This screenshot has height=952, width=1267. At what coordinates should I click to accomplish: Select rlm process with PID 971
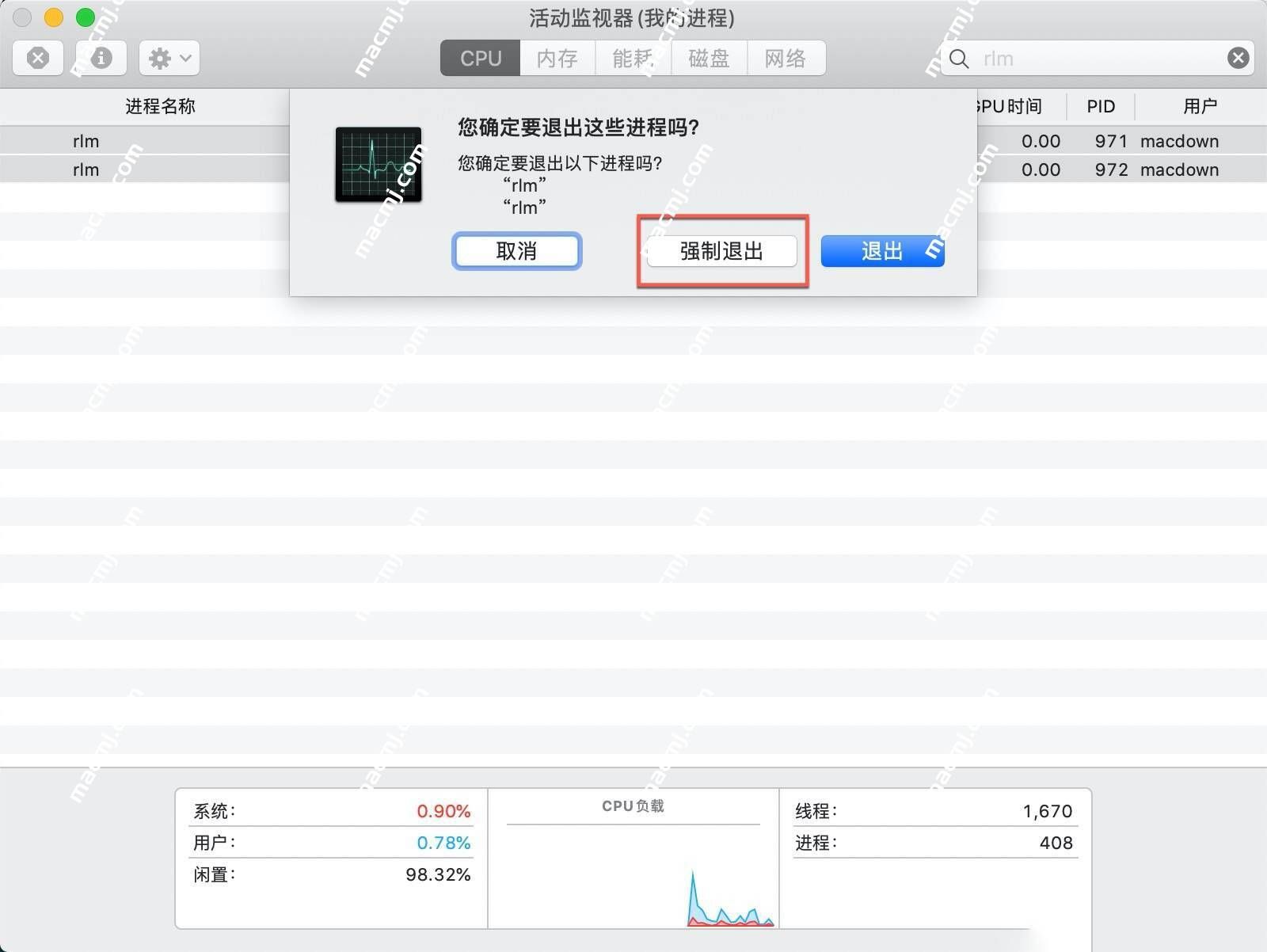[x=633, y=141]
